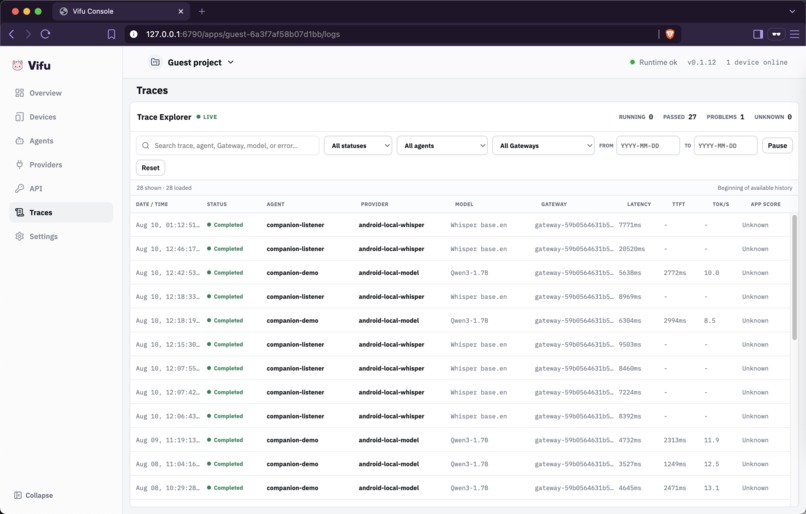Viewport: 806px width, 514px height.
Task: Open the Overview page icon in sidebar
Action: pyautogui.click(x=20, y=93)
